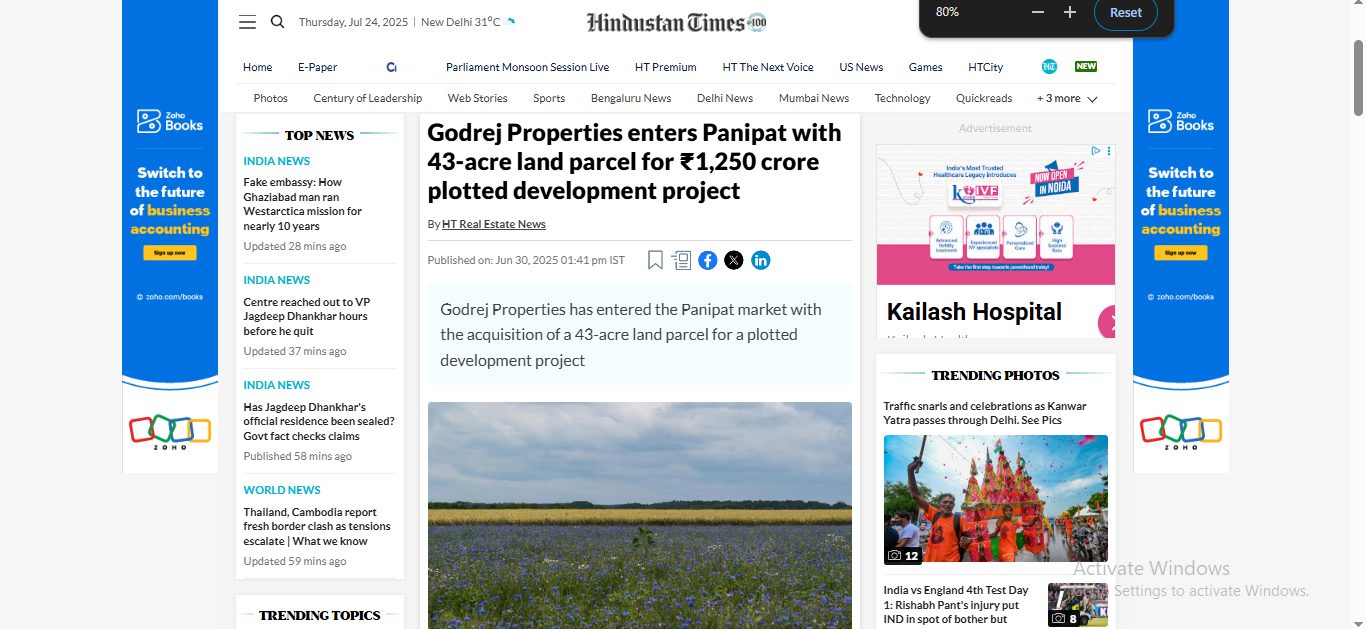The height and width of the screenshot is (629, 1366).
Task: Expand the +3 more menu
Action: click(1067, 98)
